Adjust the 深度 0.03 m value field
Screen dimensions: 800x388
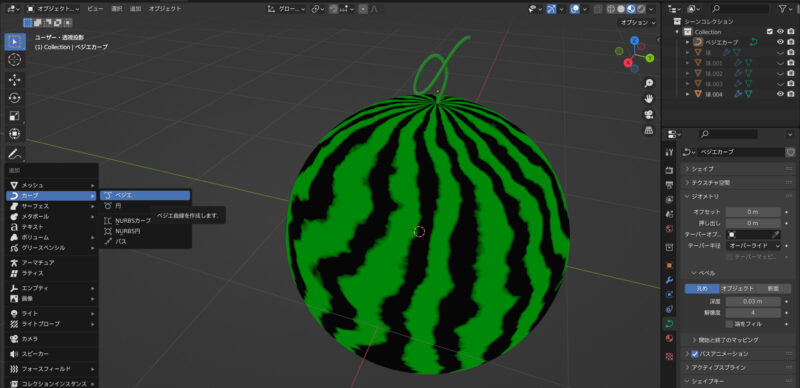coord(753,301)
